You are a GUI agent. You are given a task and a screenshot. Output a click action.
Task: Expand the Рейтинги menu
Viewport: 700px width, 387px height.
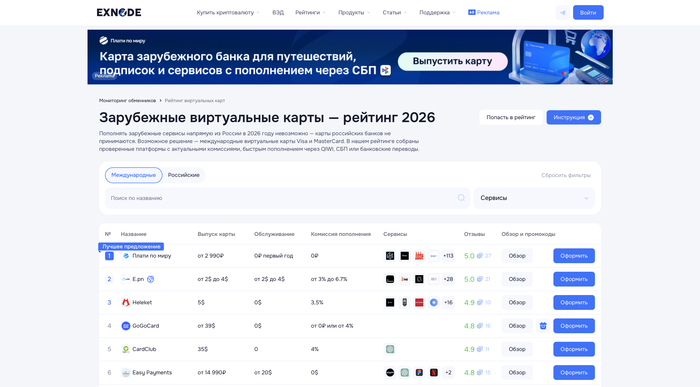pyautogui.click(x=310, y=12)
